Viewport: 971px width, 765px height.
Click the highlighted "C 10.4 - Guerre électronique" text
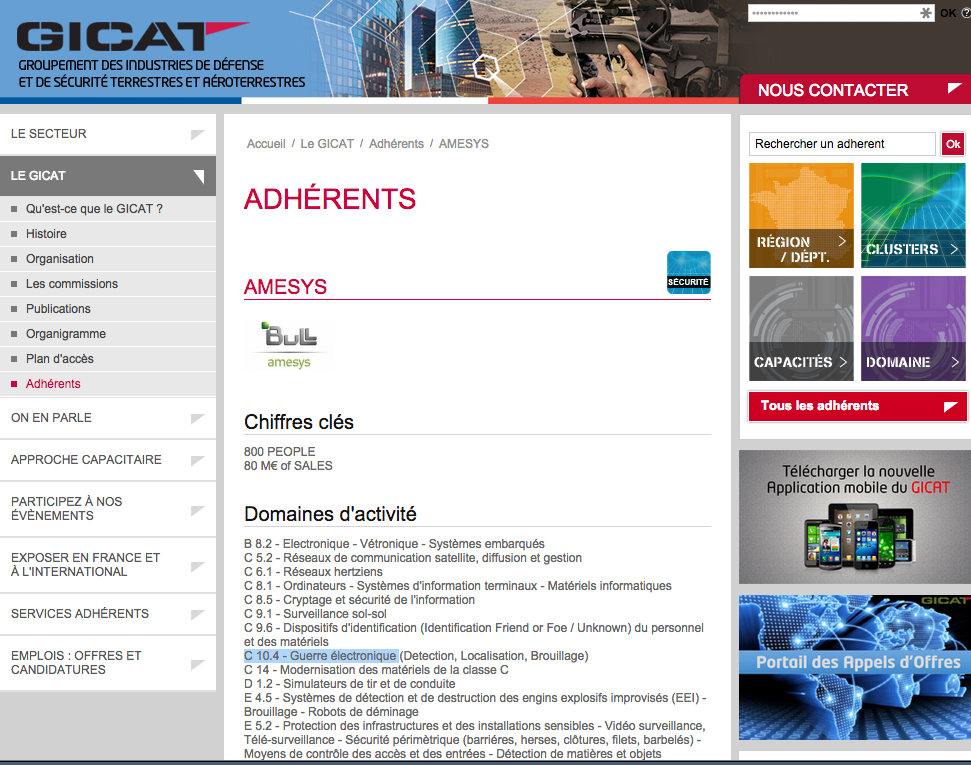pyautogui.click(x=320, y=656)
